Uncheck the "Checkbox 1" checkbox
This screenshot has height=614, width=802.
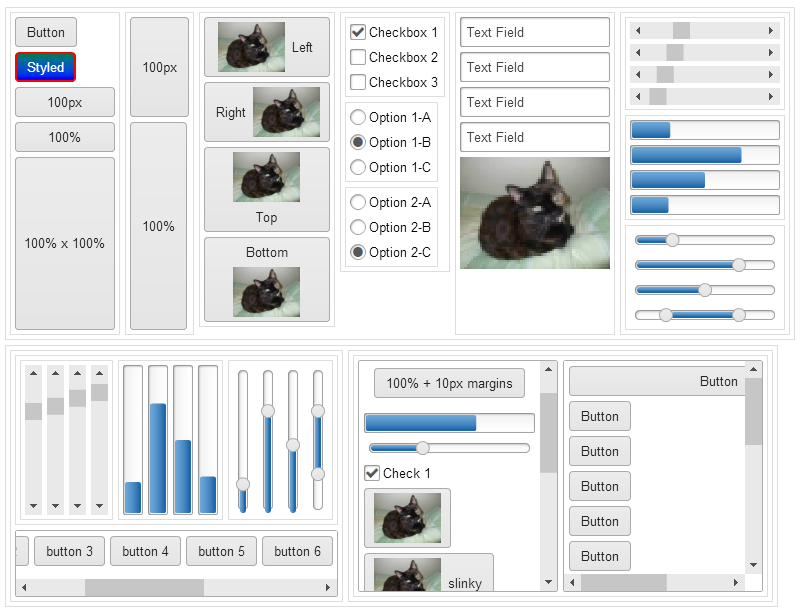coord(358,31)
